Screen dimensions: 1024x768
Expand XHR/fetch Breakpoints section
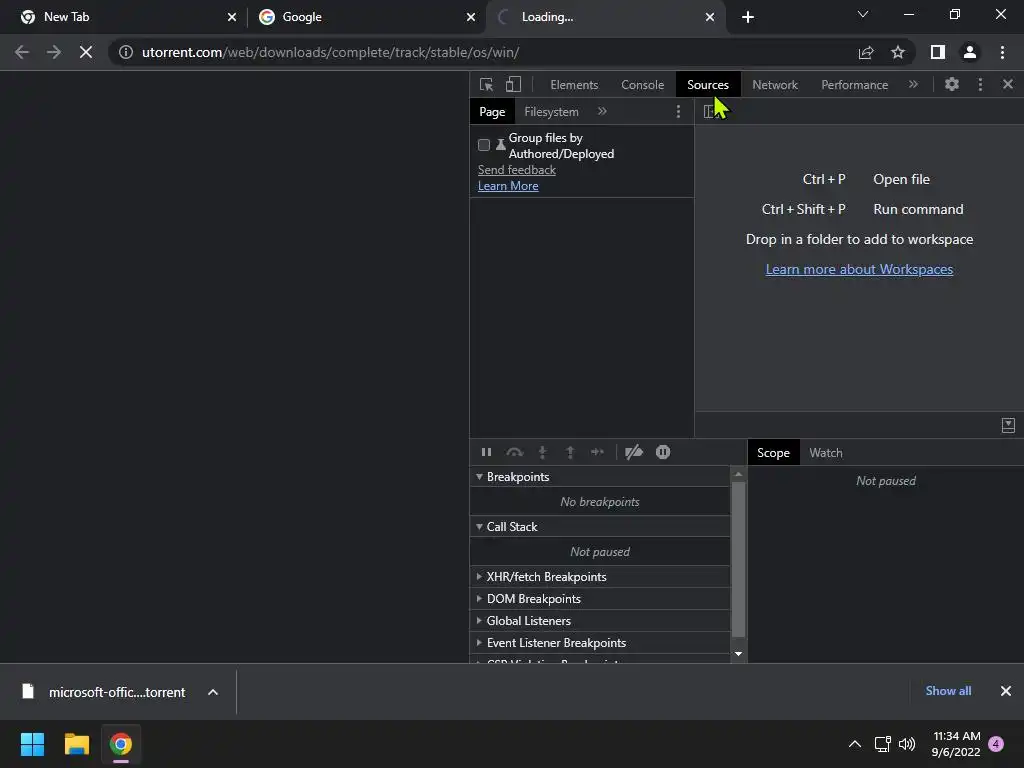[600, 577]
